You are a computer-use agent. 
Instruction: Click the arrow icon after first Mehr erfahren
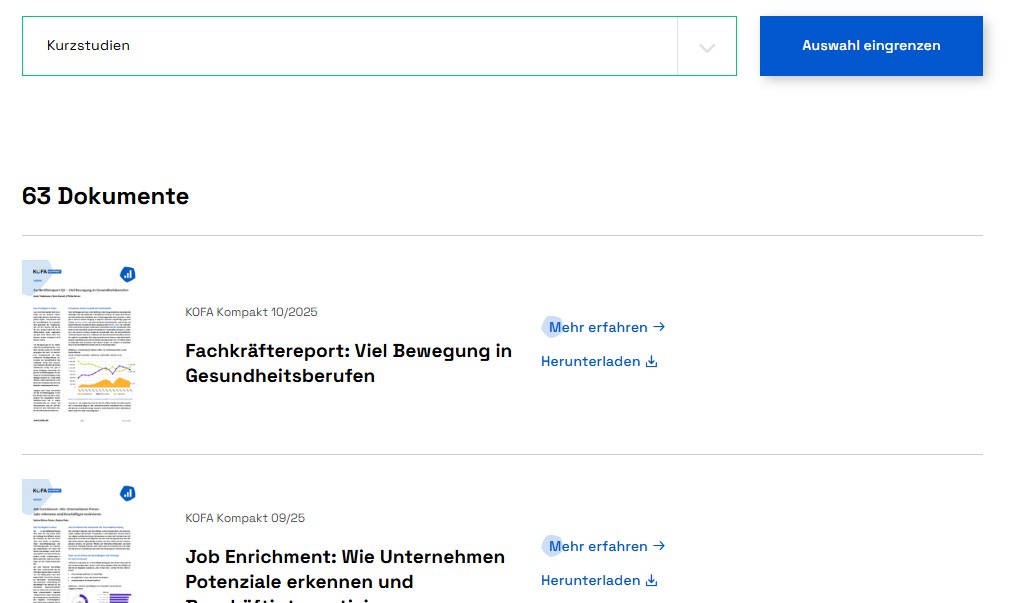point(658,327)
